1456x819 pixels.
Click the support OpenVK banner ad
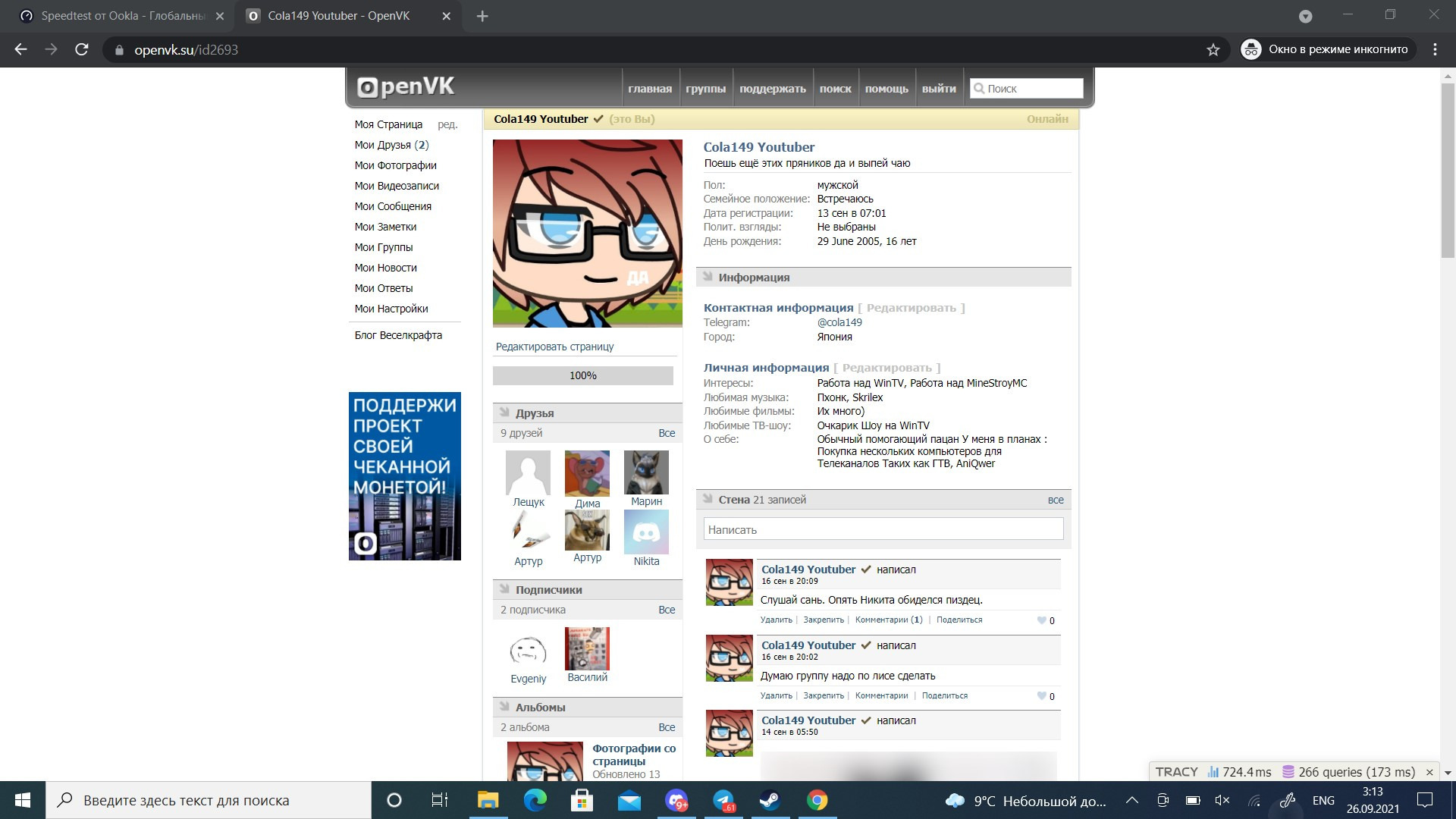click(404, 476)
